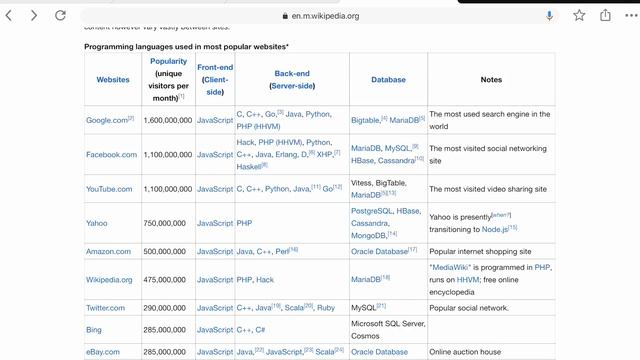Click MongoDB link in Yahoo row

[x=369, y=236]
